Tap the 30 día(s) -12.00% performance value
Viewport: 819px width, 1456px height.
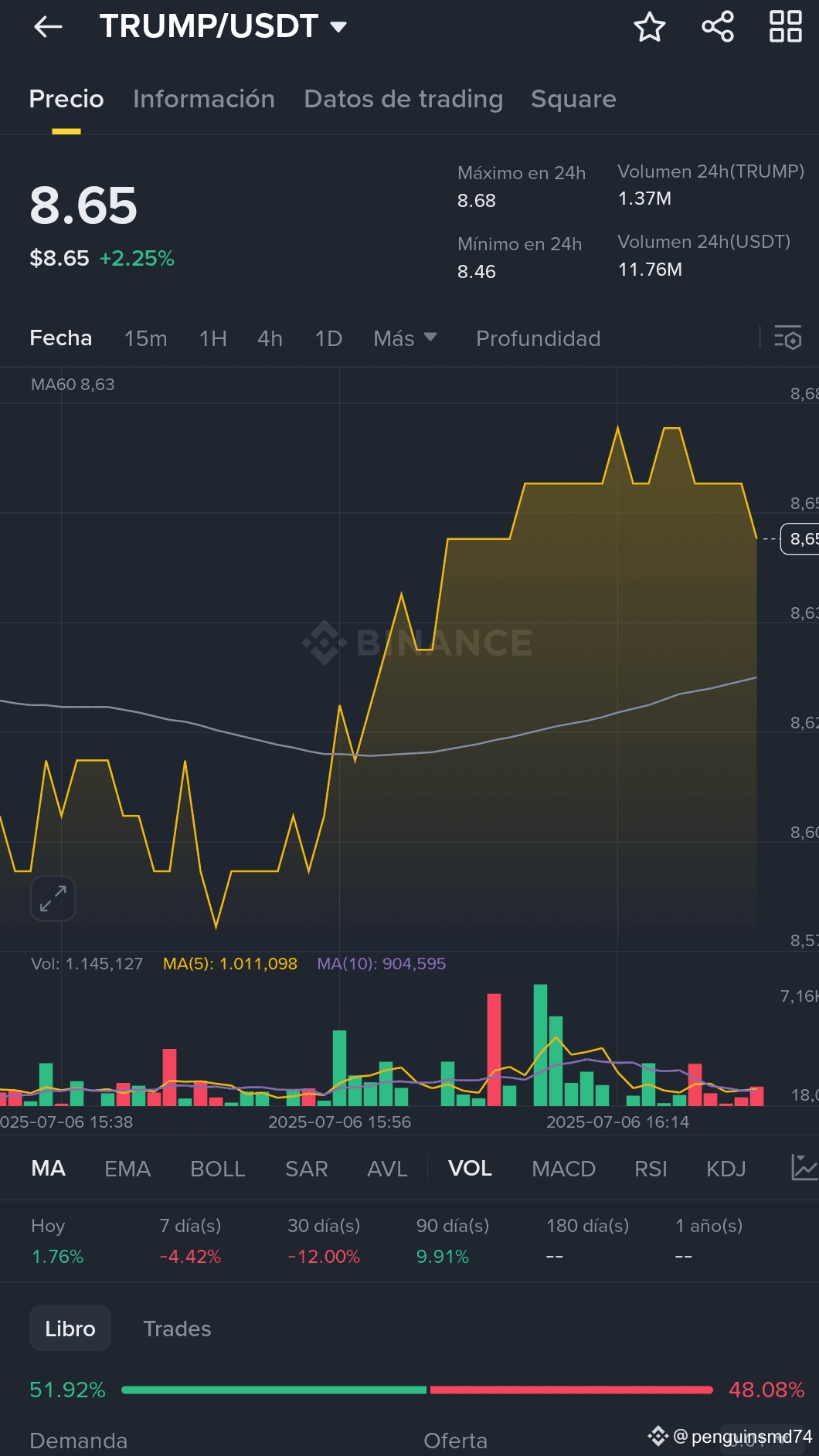[324, 1257]
